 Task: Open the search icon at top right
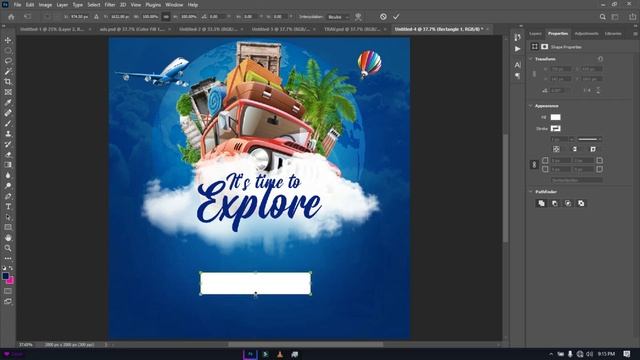[602, 17]
